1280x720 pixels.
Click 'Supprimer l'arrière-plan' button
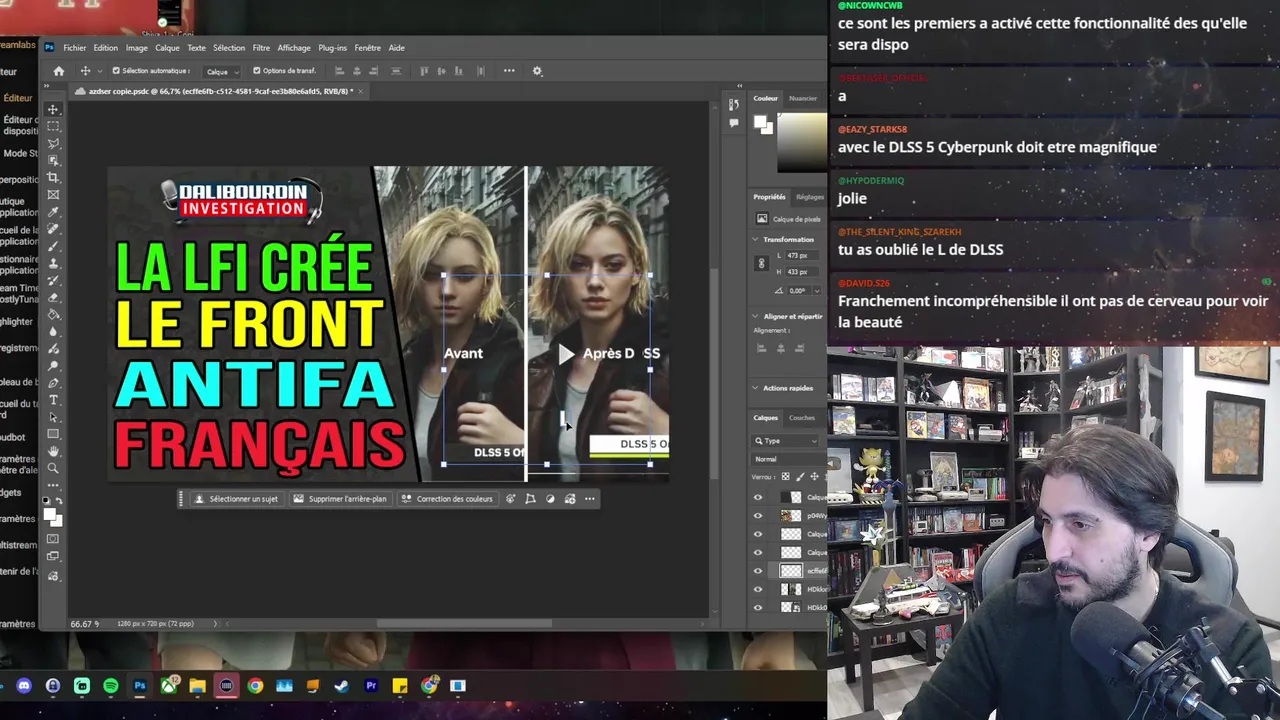[339, 499]
